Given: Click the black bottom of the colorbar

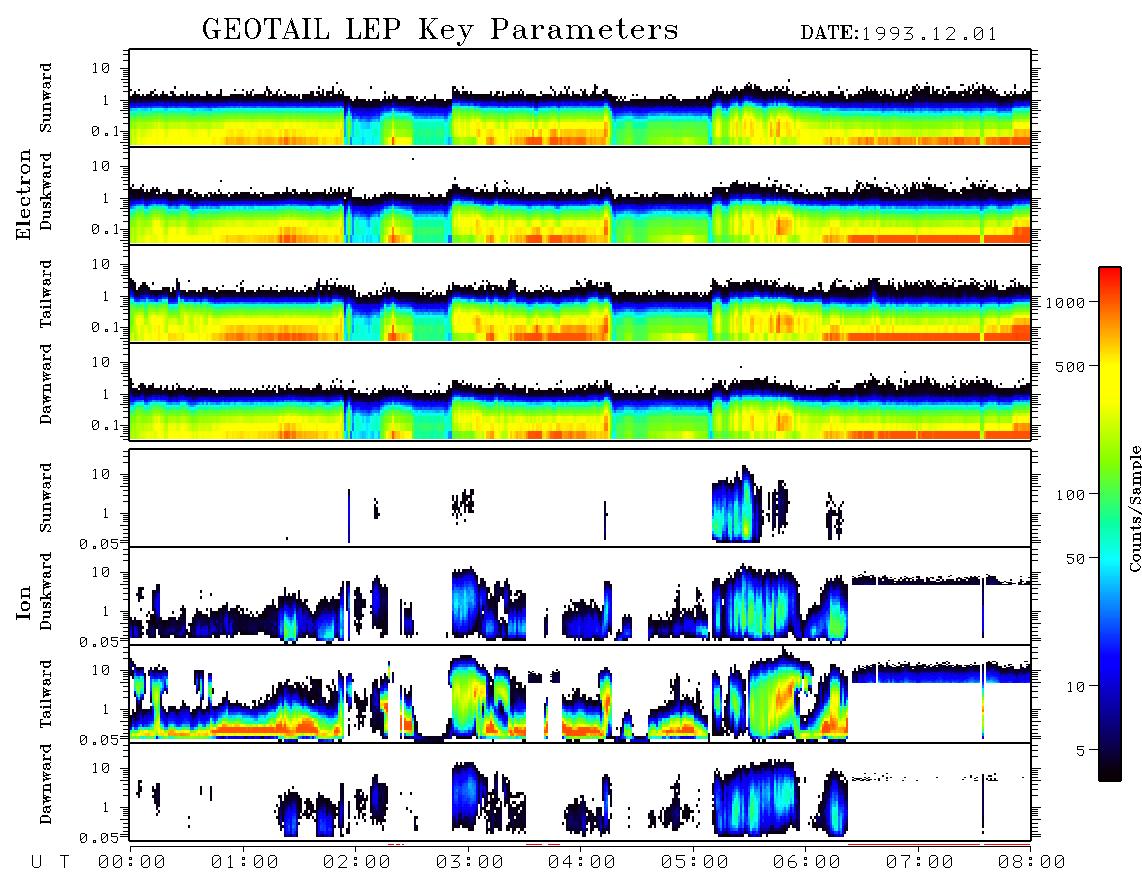Looking at the screenshot, I should point(1110,772).
